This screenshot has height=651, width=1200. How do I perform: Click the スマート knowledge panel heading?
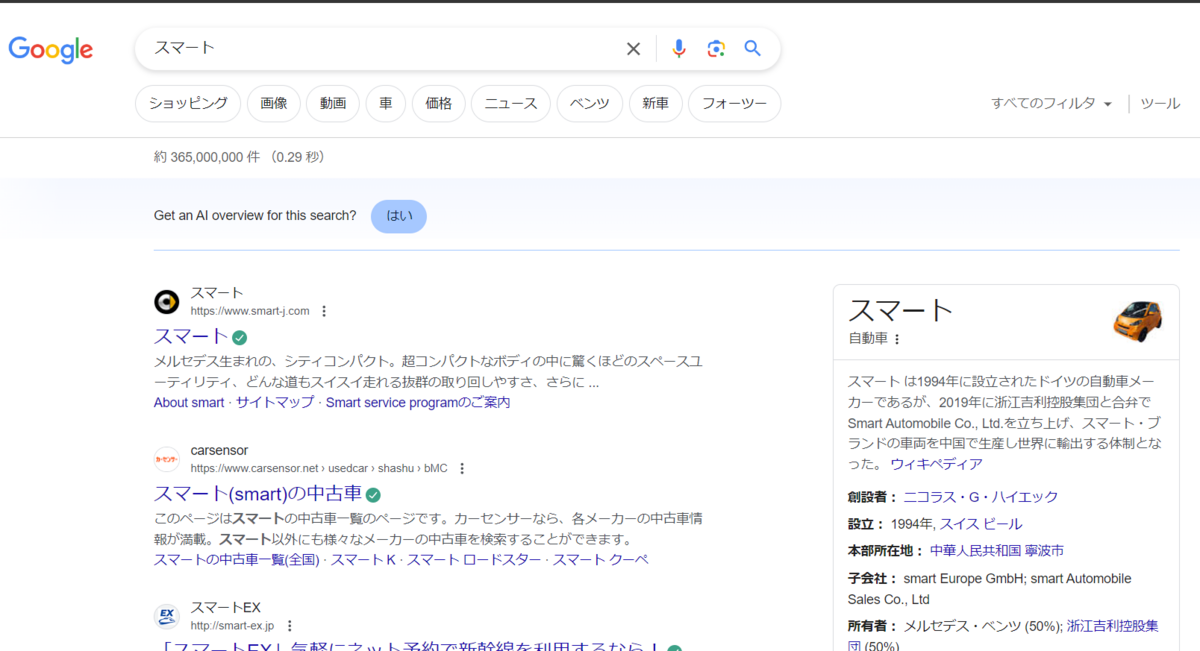click(901, 310)
